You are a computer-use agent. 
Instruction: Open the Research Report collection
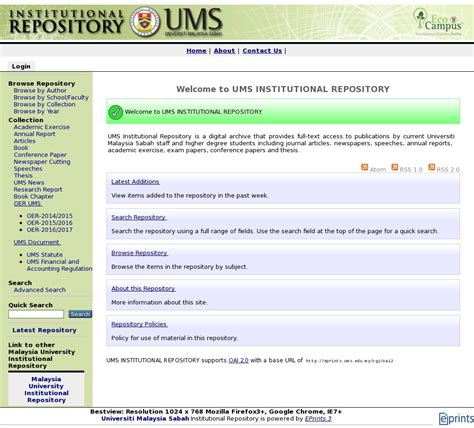[x=38, y=190]
